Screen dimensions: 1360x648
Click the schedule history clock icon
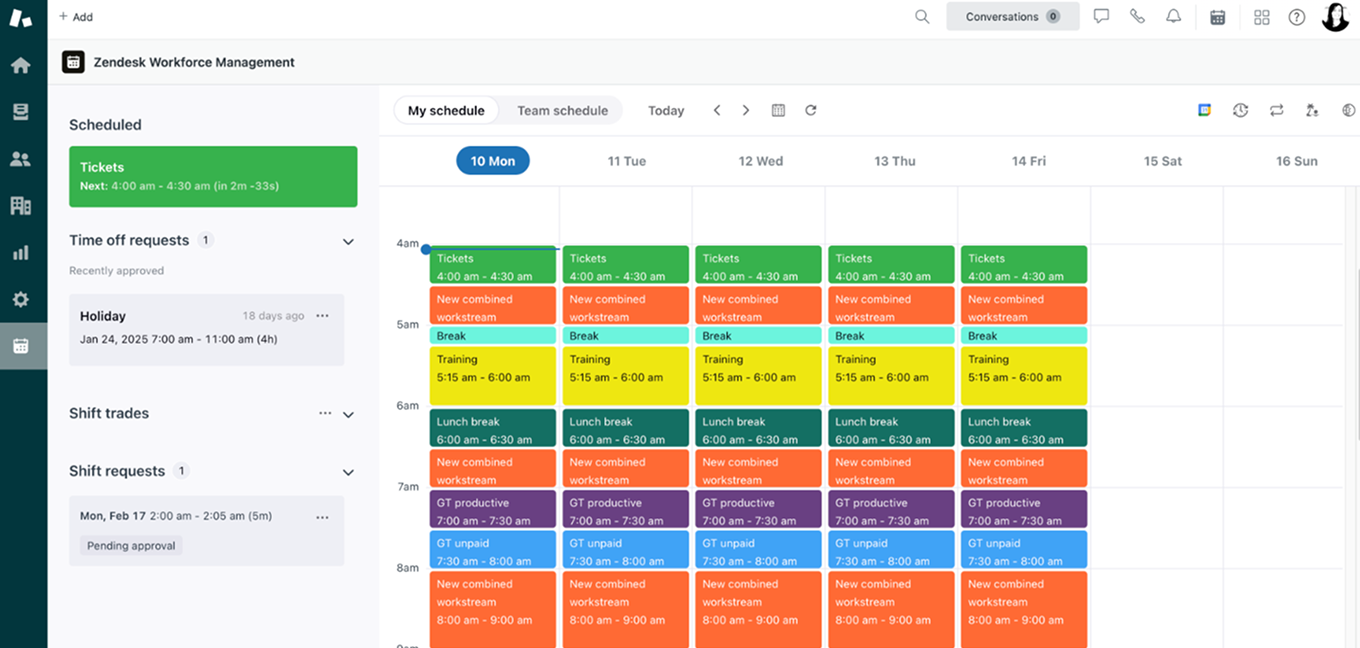click(1240, 110)
